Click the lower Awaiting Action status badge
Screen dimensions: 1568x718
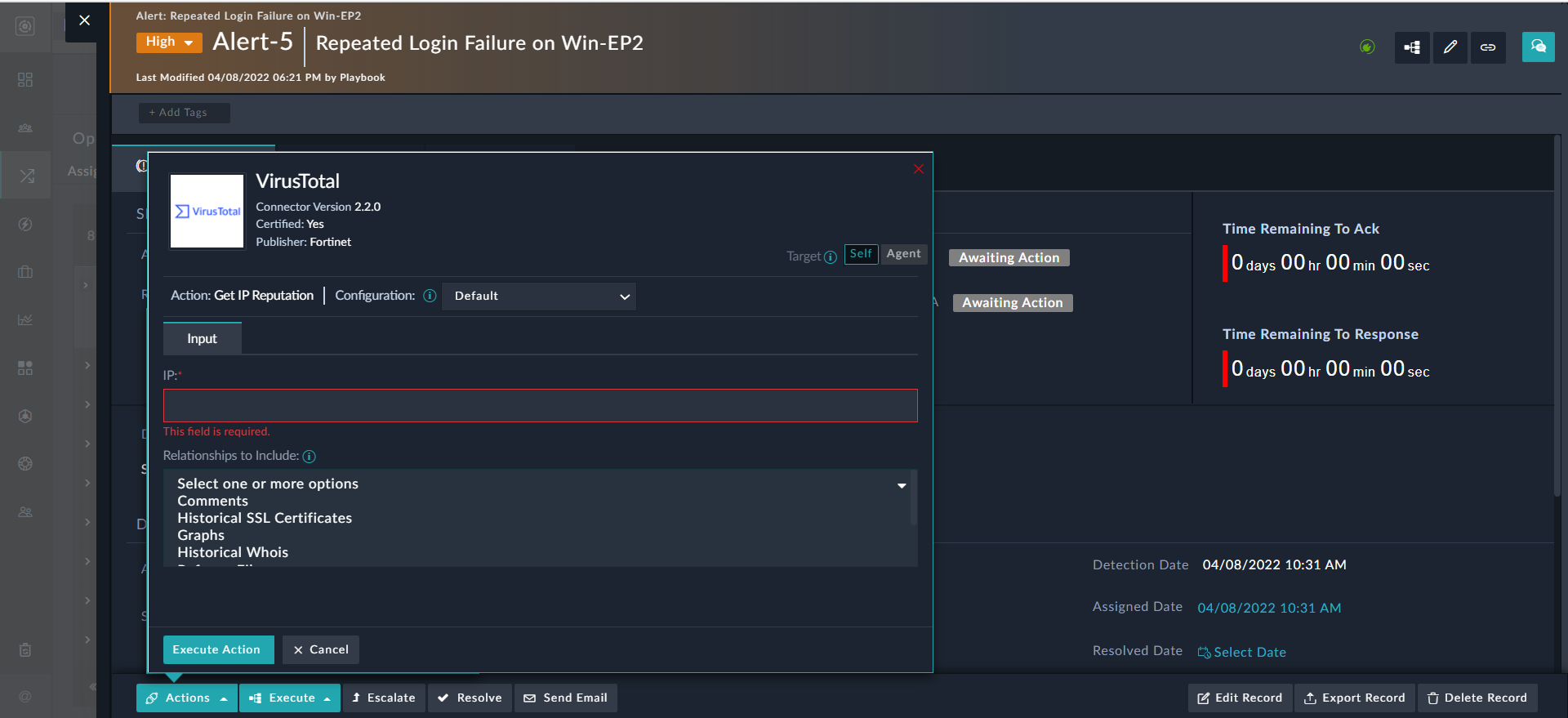pos(1013,303)
